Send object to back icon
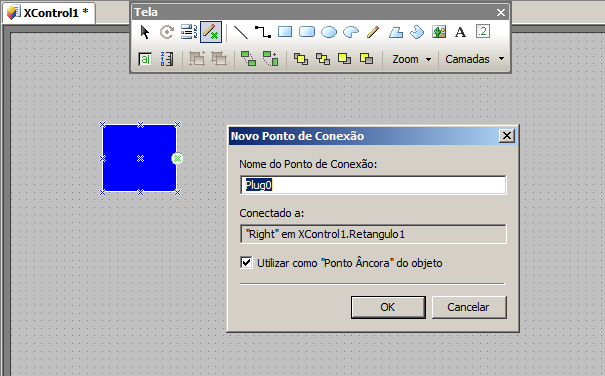 pyautogui.click(x=323, y=59)
